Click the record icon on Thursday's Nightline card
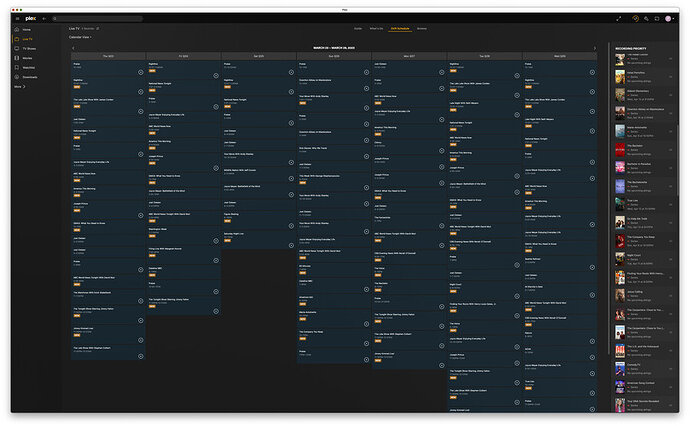Viewport: 690px width, 426px height. click(x=141, y=92)
